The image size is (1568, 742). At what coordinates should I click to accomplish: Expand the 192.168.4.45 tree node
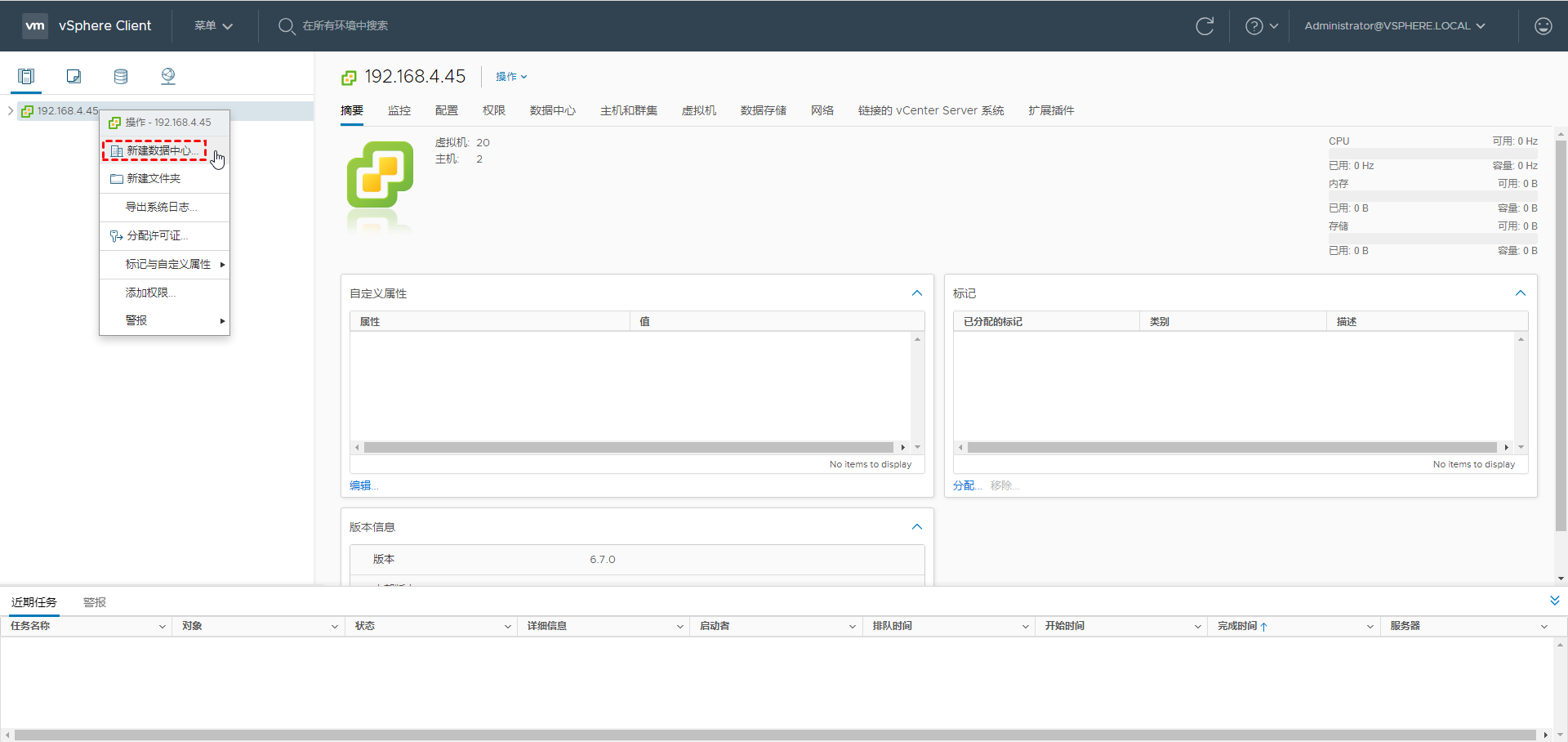click(11, 111)
